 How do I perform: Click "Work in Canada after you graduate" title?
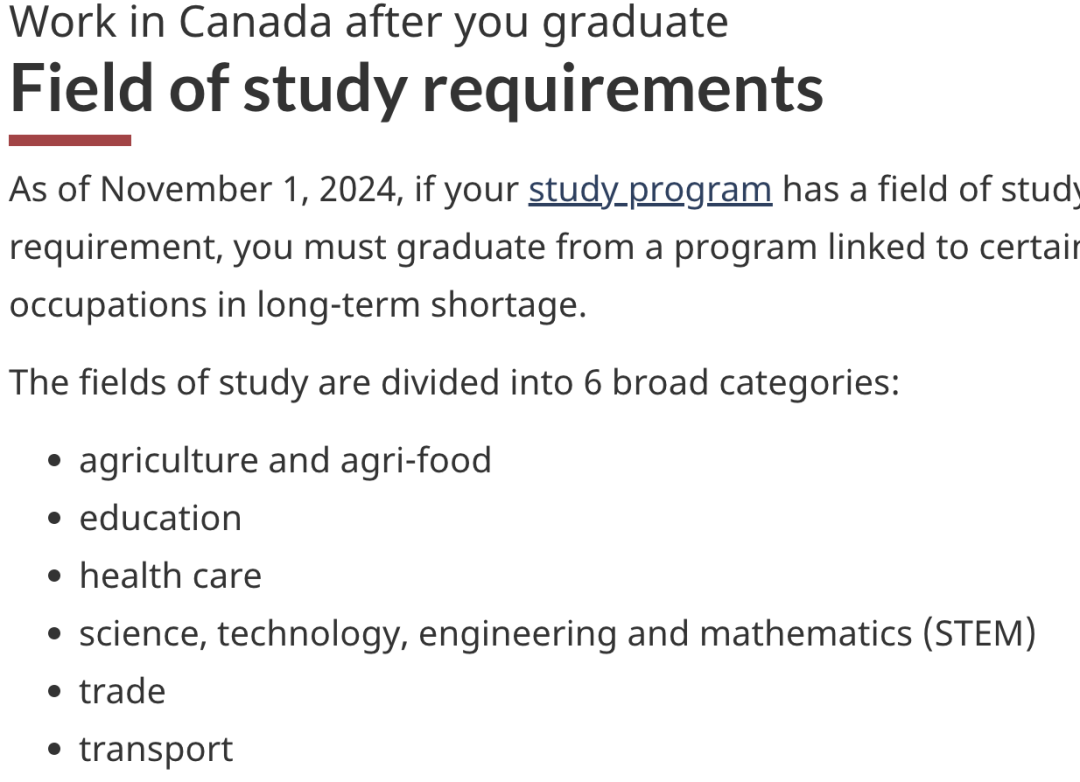click(x=368, y=23)
